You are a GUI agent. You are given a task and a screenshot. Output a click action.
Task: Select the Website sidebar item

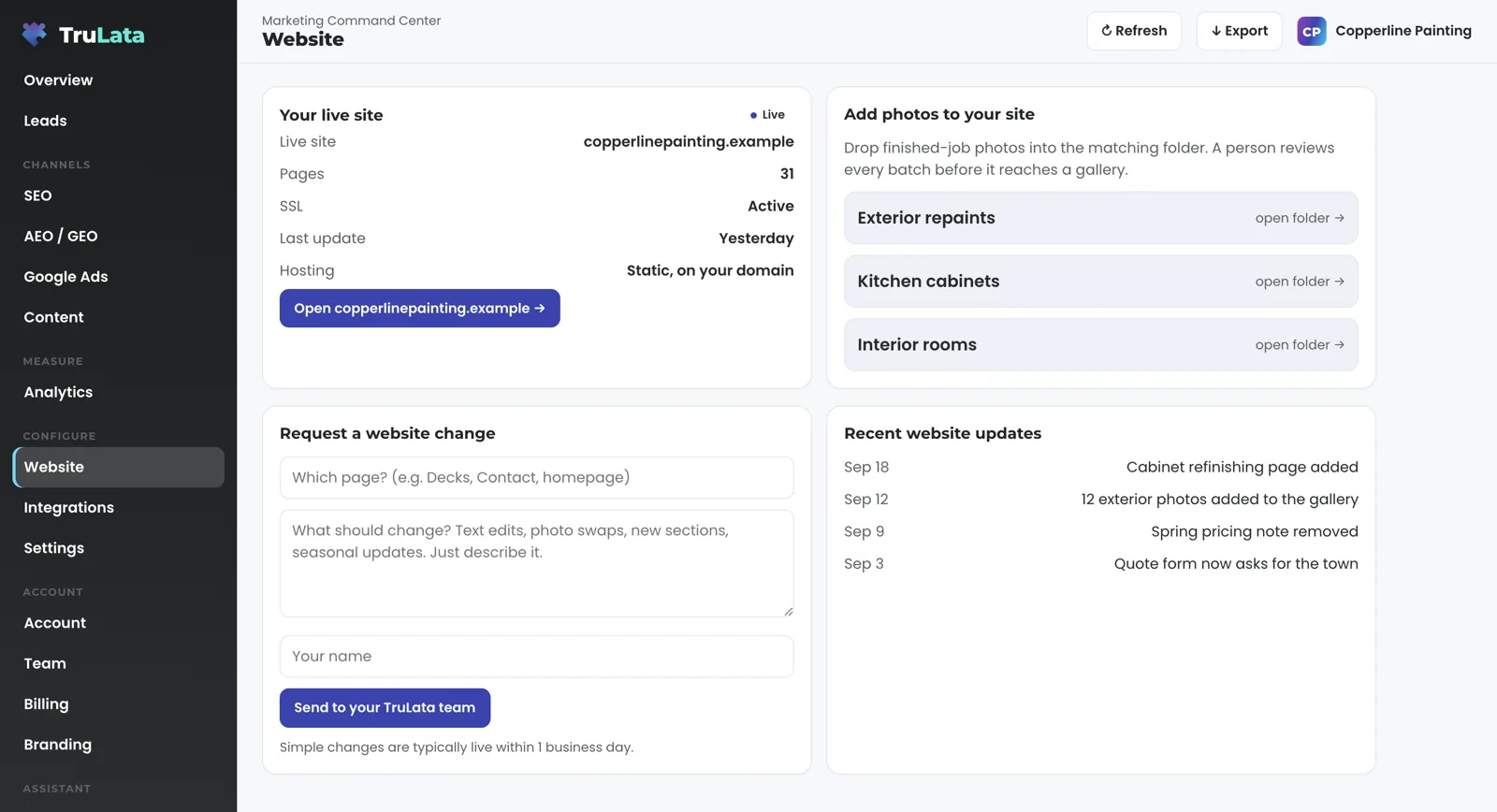coord(119,467)
